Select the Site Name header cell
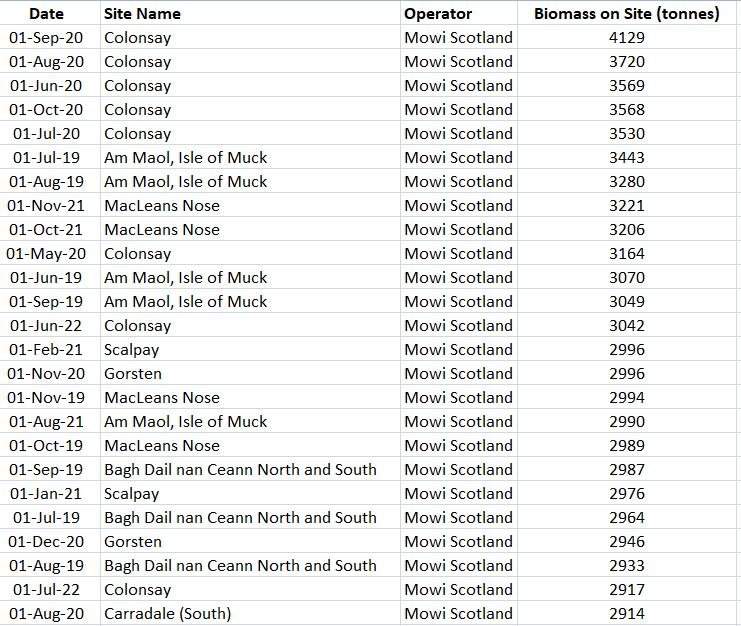Image resolution: width=741 pixels, height=626 pixels. [142, 14]
